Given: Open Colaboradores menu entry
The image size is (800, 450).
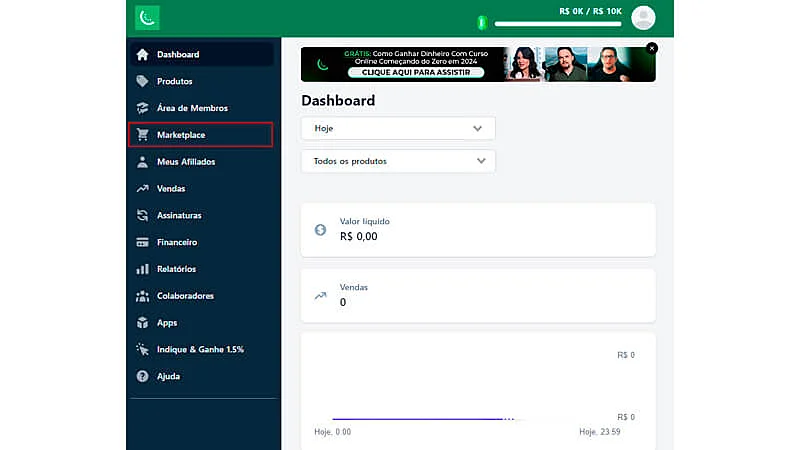Looking at the screenshot, I should [x=202, y=296].
